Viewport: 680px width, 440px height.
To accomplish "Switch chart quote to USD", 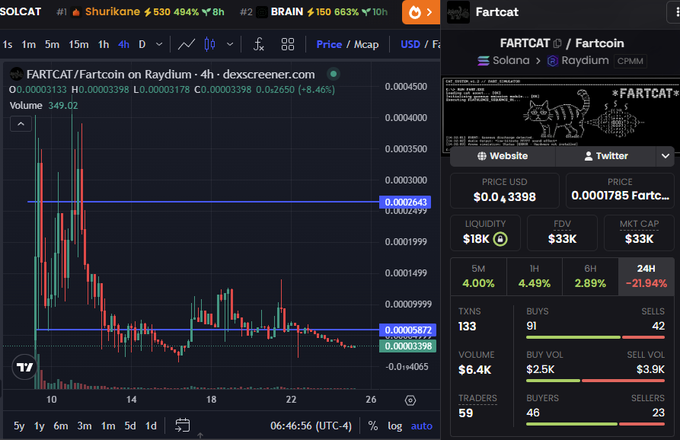I will (x=410, y=44).
